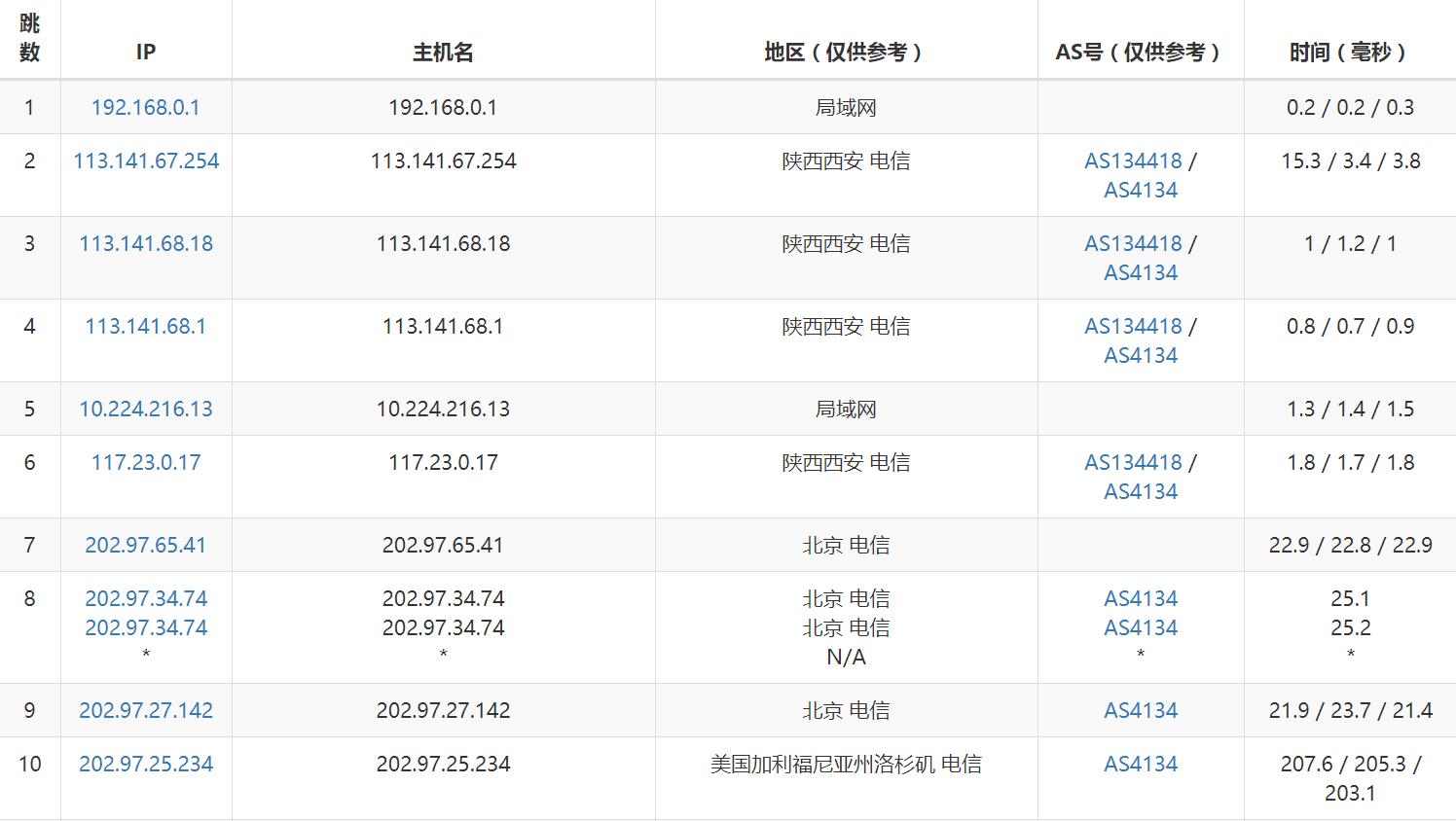This screenshot has width=1456, height=821.
Task: Open AS4134 link in hop 10 row
Action: coord(1141,764)
